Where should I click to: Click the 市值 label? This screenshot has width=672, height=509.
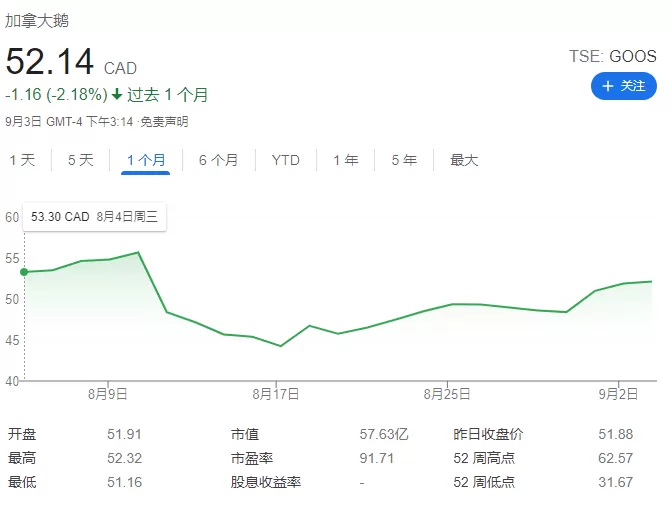(245, 434)
